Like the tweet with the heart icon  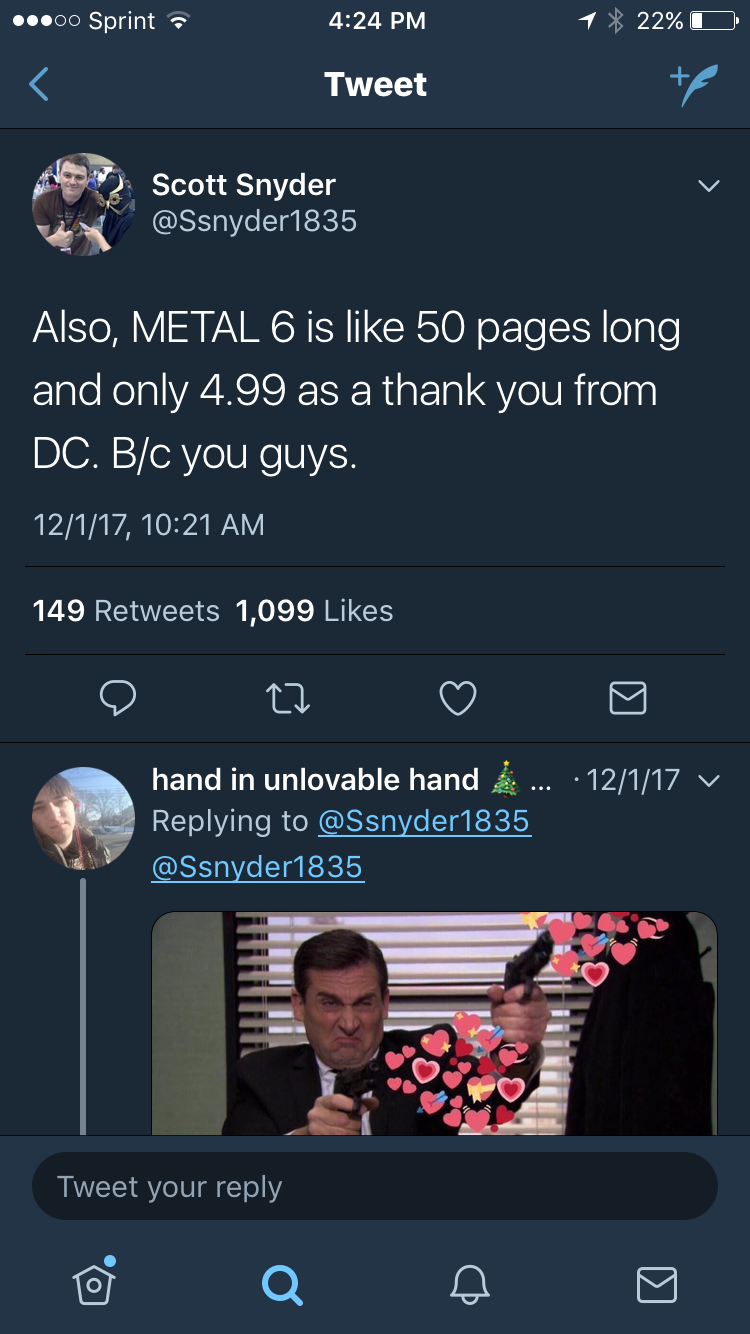458,698
